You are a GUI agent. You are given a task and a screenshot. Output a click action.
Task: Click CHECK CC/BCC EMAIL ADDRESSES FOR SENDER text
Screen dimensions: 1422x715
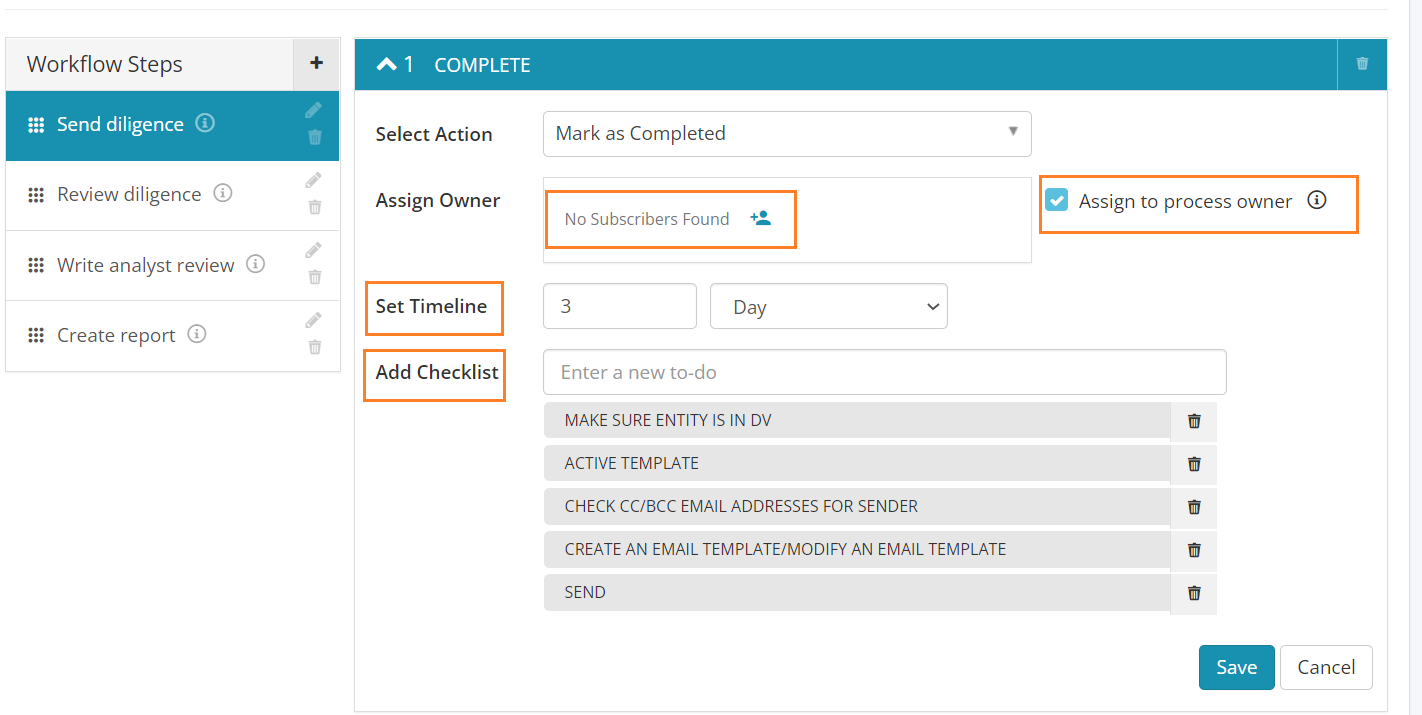coord(741,507)
